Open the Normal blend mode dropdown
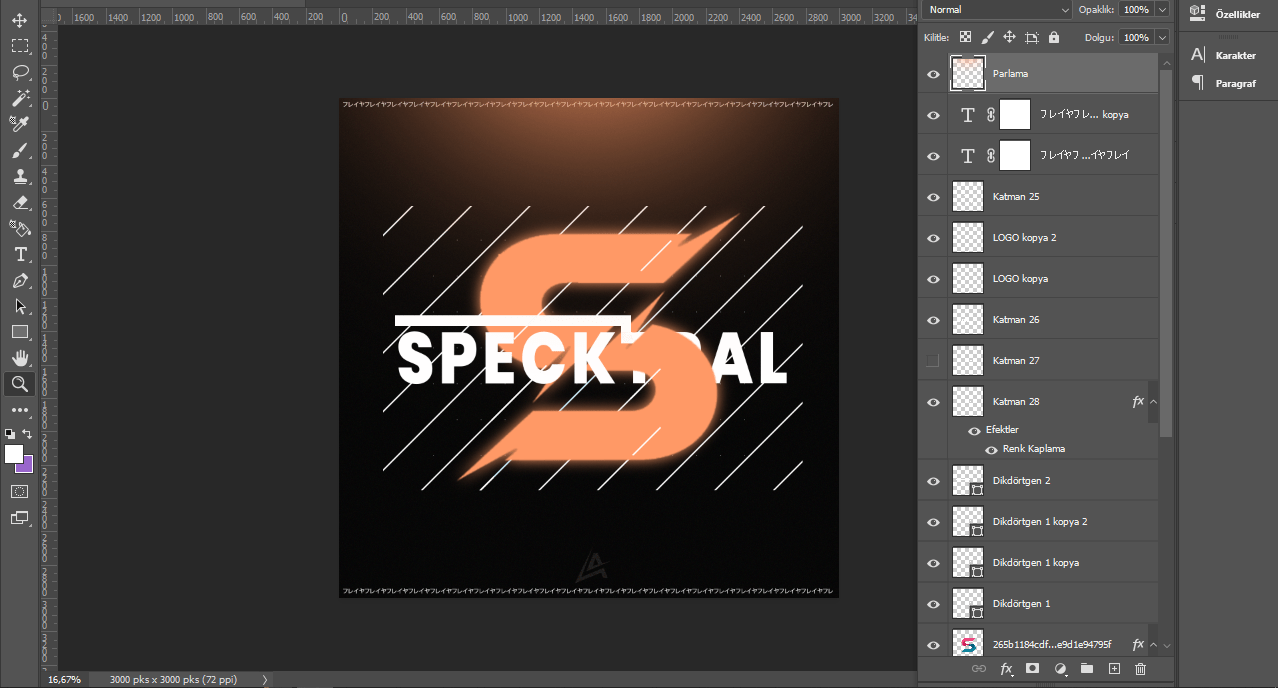Viewport: 1278px width, 688px height. pyautogui.click(x=997, y=9)
